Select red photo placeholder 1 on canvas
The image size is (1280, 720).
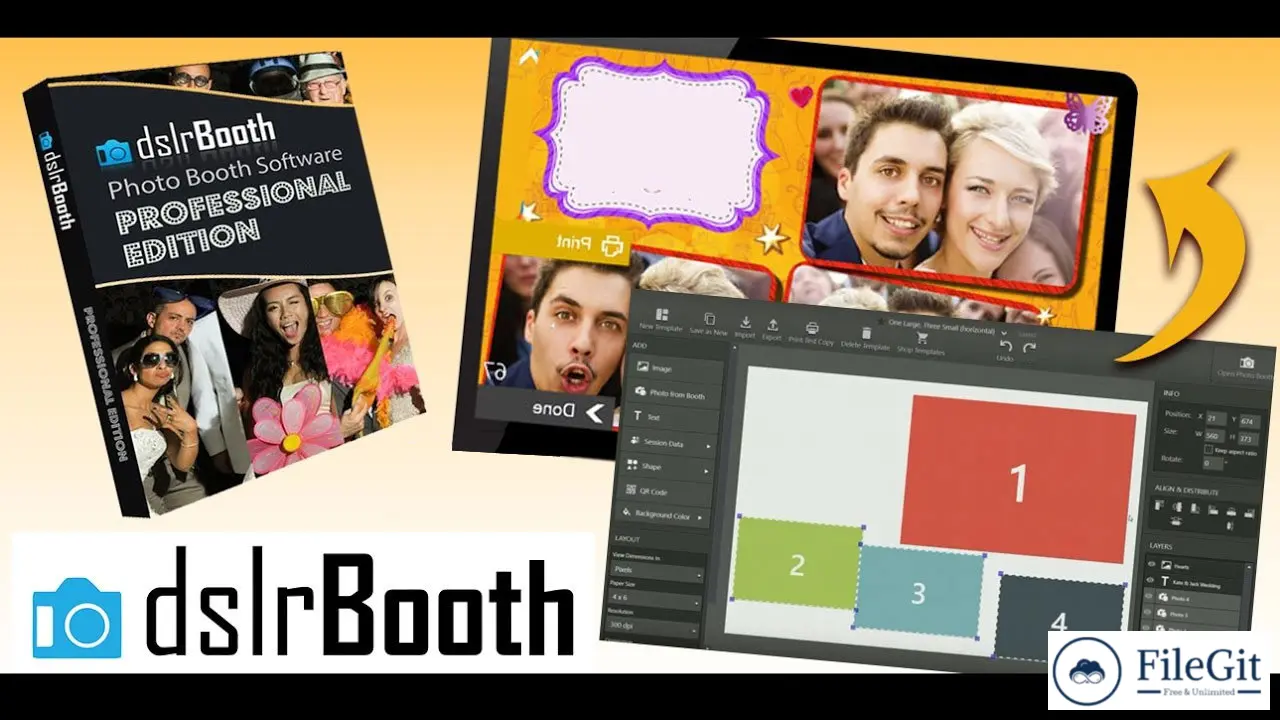[1018, 480]
